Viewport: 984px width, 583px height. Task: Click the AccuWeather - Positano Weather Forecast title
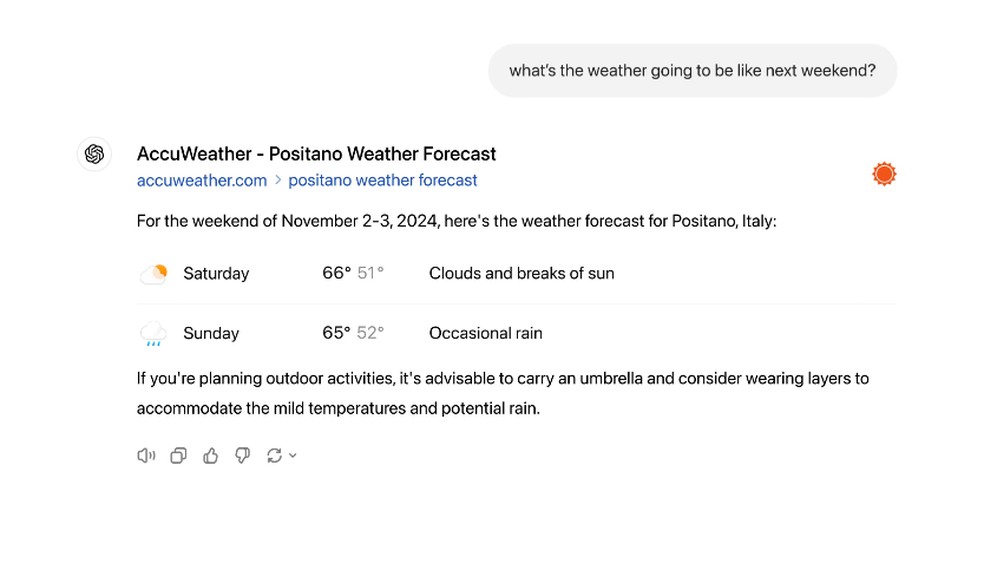pyautogui.click(x=316, y=154)
